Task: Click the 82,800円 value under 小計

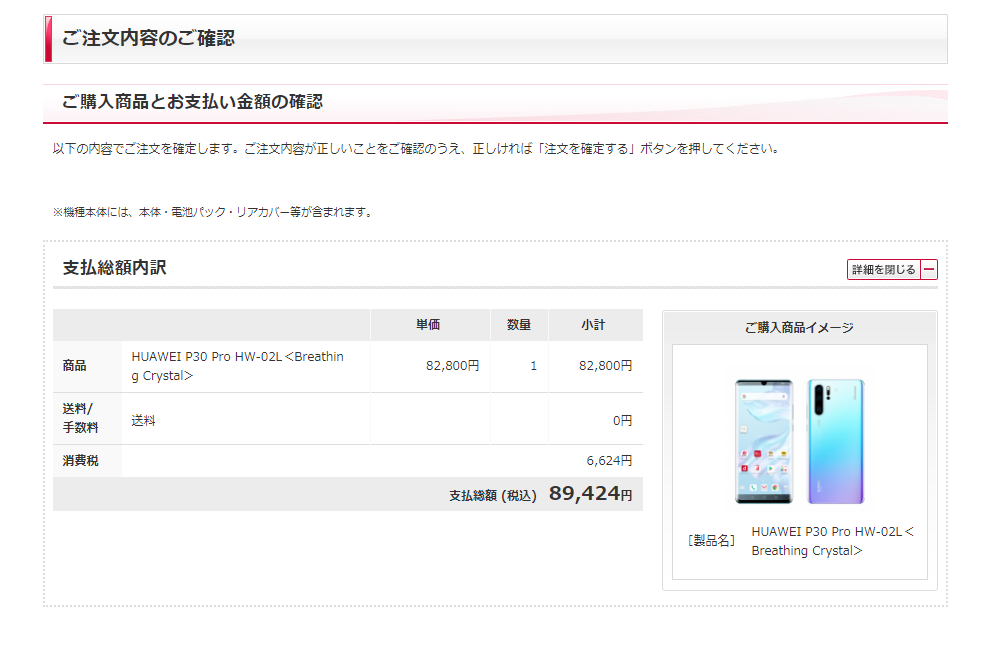Action: pyautogui.click(x=606, y=365)
